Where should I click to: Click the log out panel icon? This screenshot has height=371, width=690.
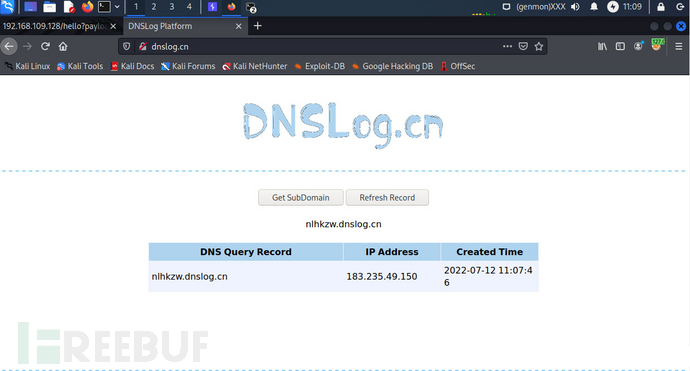tap(680, 7)
